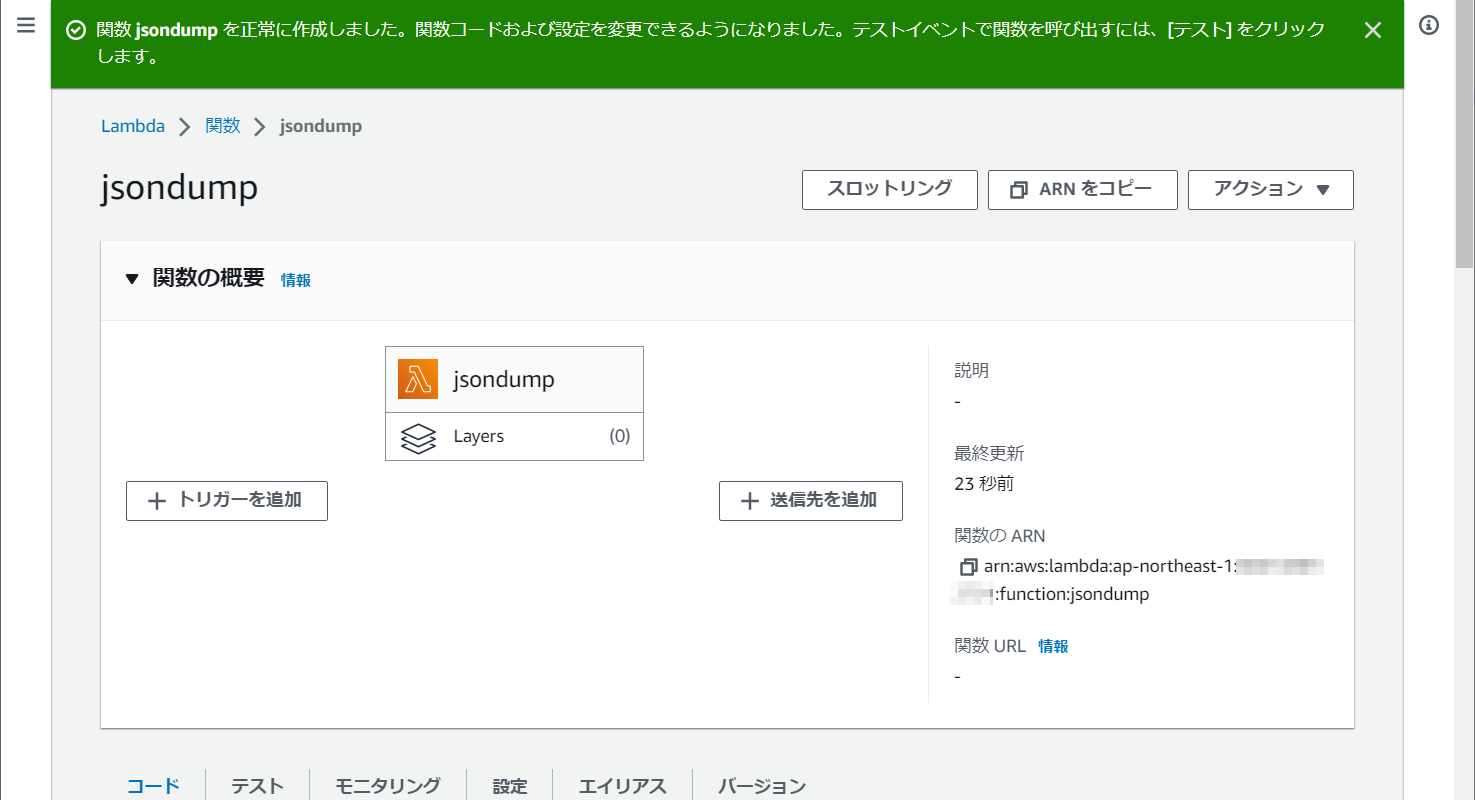The height and width of the screenshot is (800, 1475).
Task: Open the 設定 tab
Action: [510, 786]
